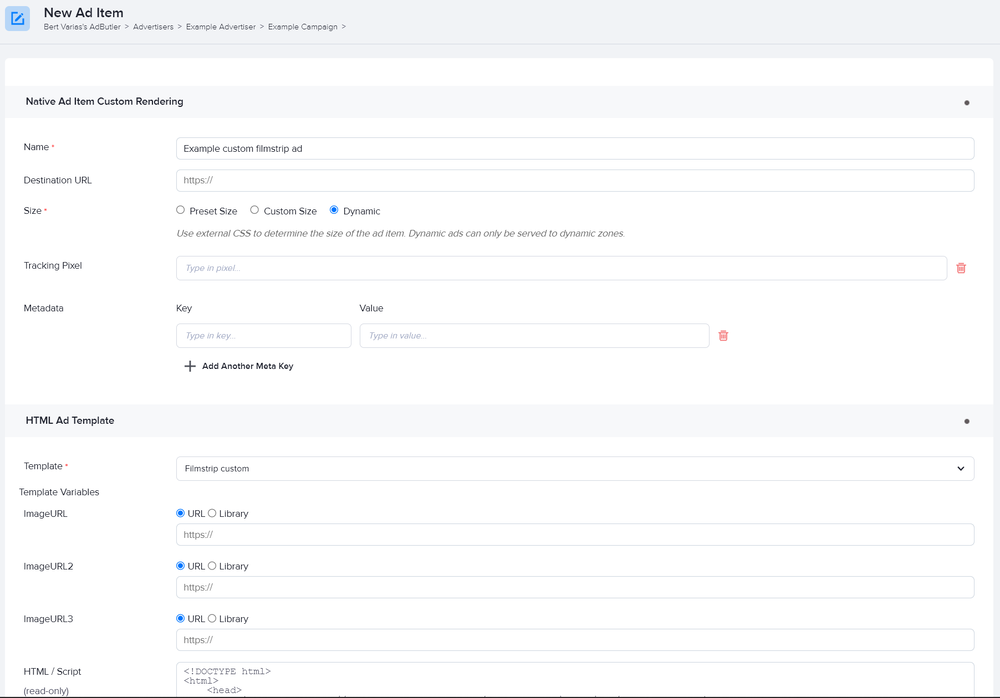The width and height of the screenshot is (1000, 698).
Task: Click the Native Ad Item Custom Rendering heading
Action: 105,101
